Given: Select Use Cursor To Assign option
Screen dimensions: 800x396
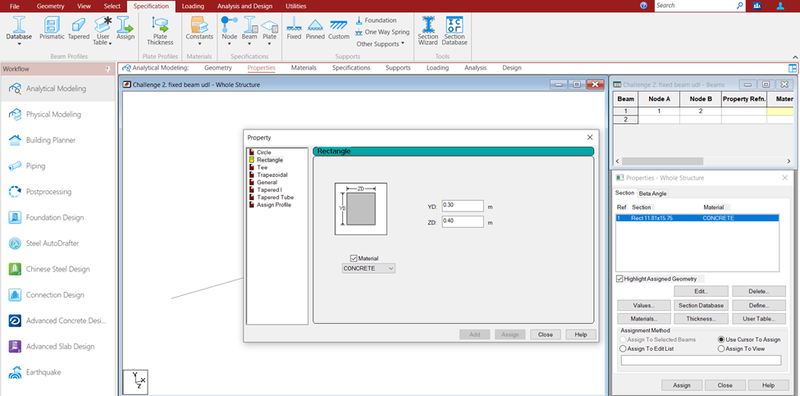Looking at the screenshot, I should [x=721, y=339].
